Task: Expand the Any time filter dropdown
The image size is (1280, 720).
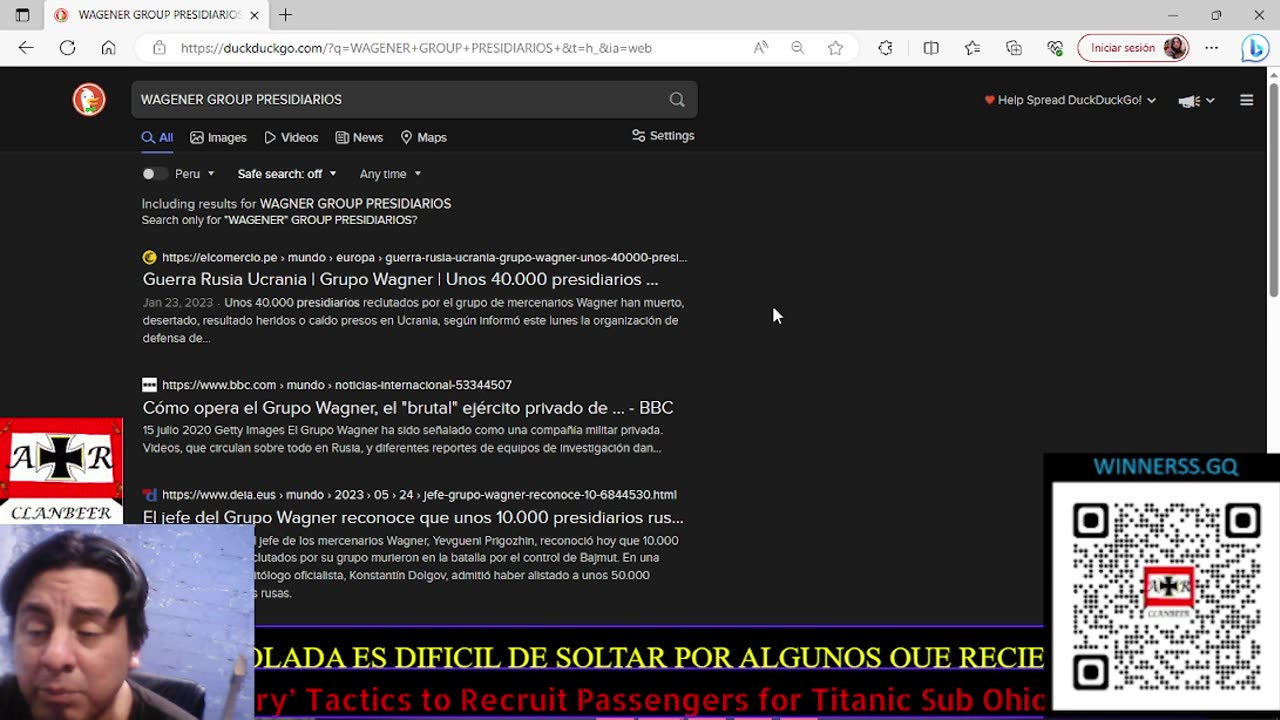Action: click(390, 174)
